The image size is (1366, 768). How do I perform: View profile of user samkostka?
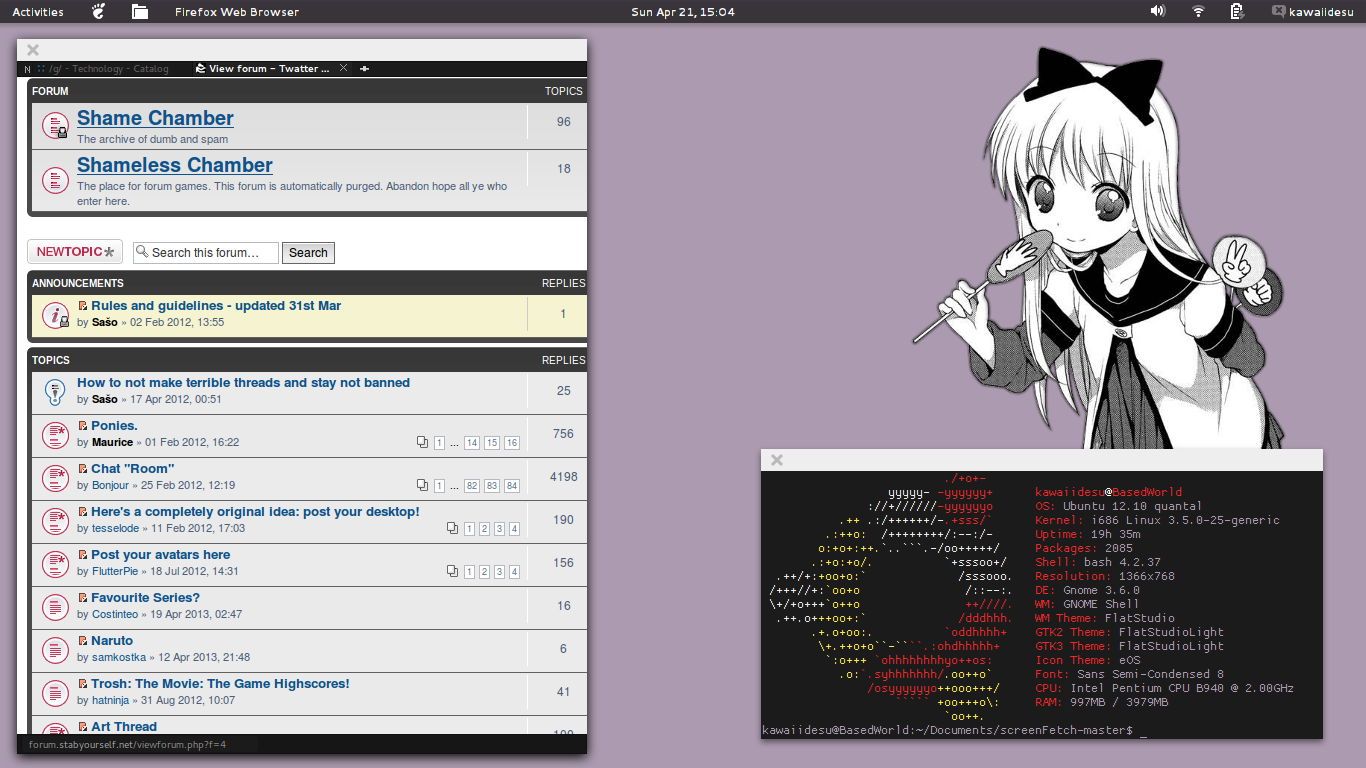119,658
